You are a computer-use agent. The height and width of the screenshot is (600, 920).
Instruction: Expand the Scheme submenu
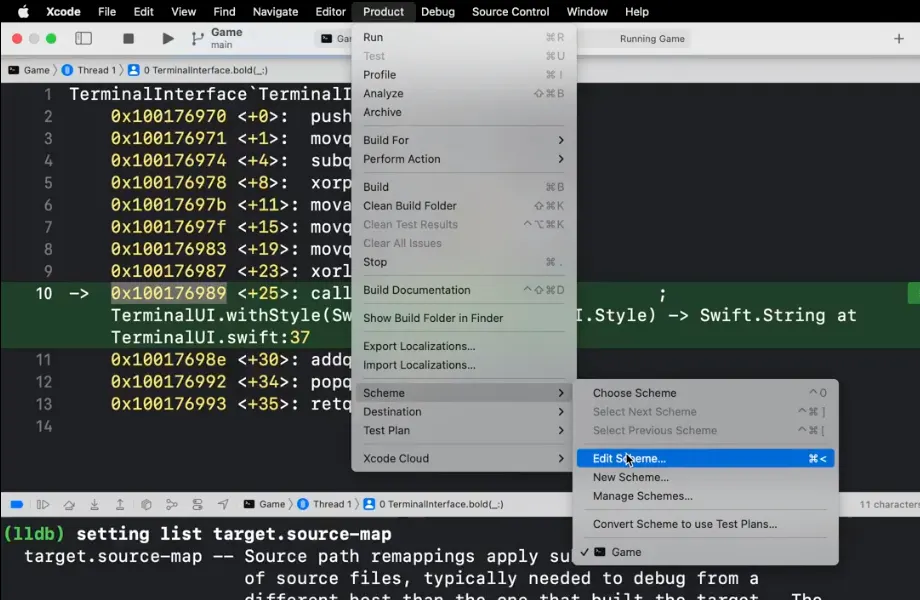(464, 393)
